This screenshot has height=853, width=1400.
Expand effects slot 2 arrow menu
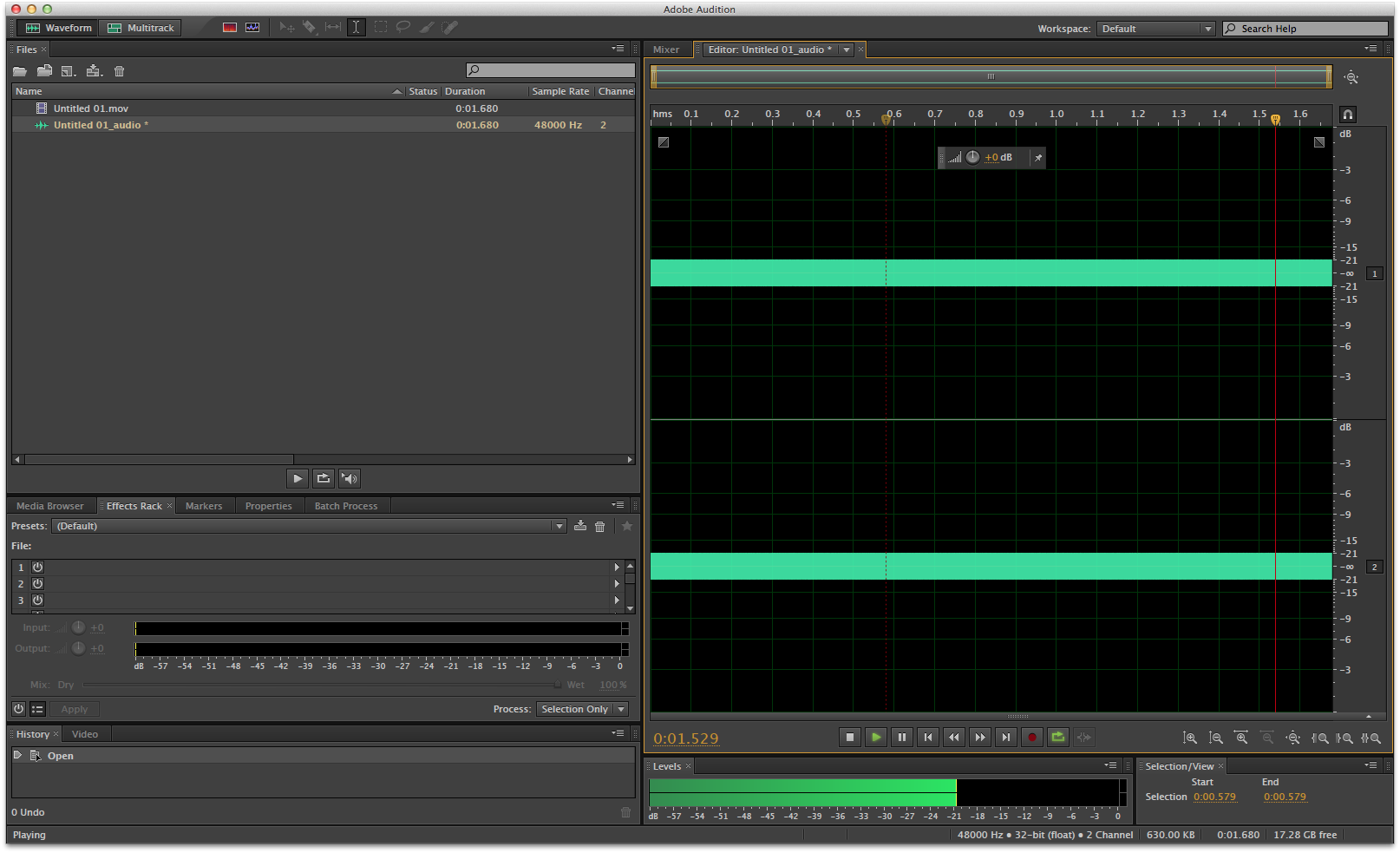pos(617,583)
